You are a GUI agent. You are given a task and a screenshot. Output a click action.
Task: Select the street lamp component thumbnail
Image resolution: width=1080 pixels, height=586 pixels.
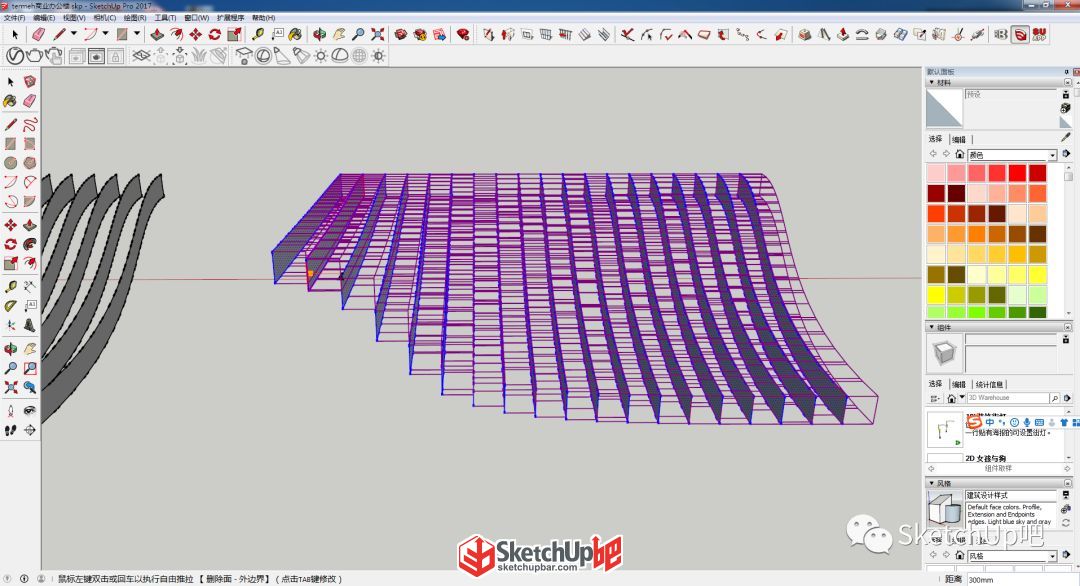(944, 430)
